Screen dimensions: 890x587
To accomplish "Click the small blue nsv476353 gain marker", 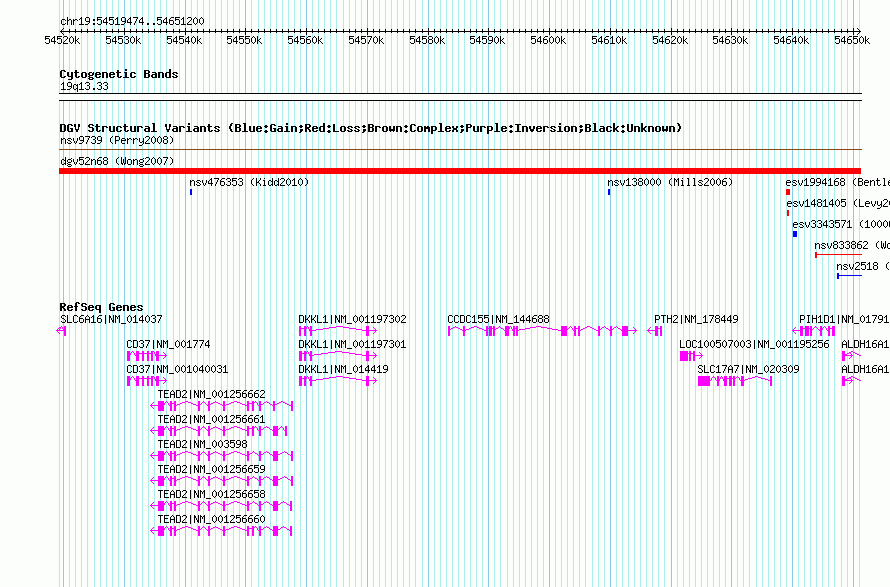I will tap(191, 192).
